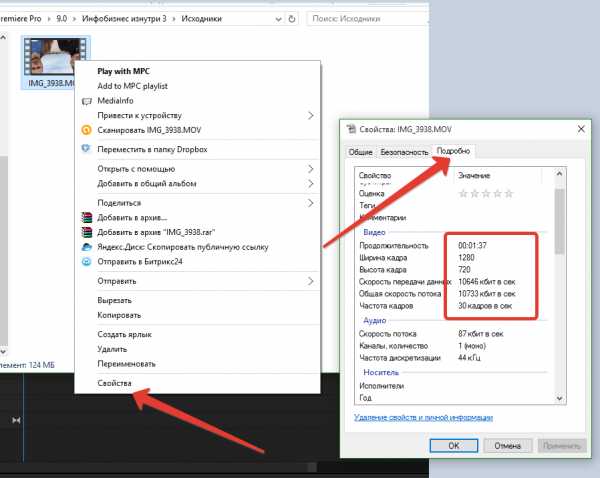Image resolution: width=600 pixels, height=478 pixels.
Task: Click WinRAR icon next to Добавить в архив...
Action: 87,217
